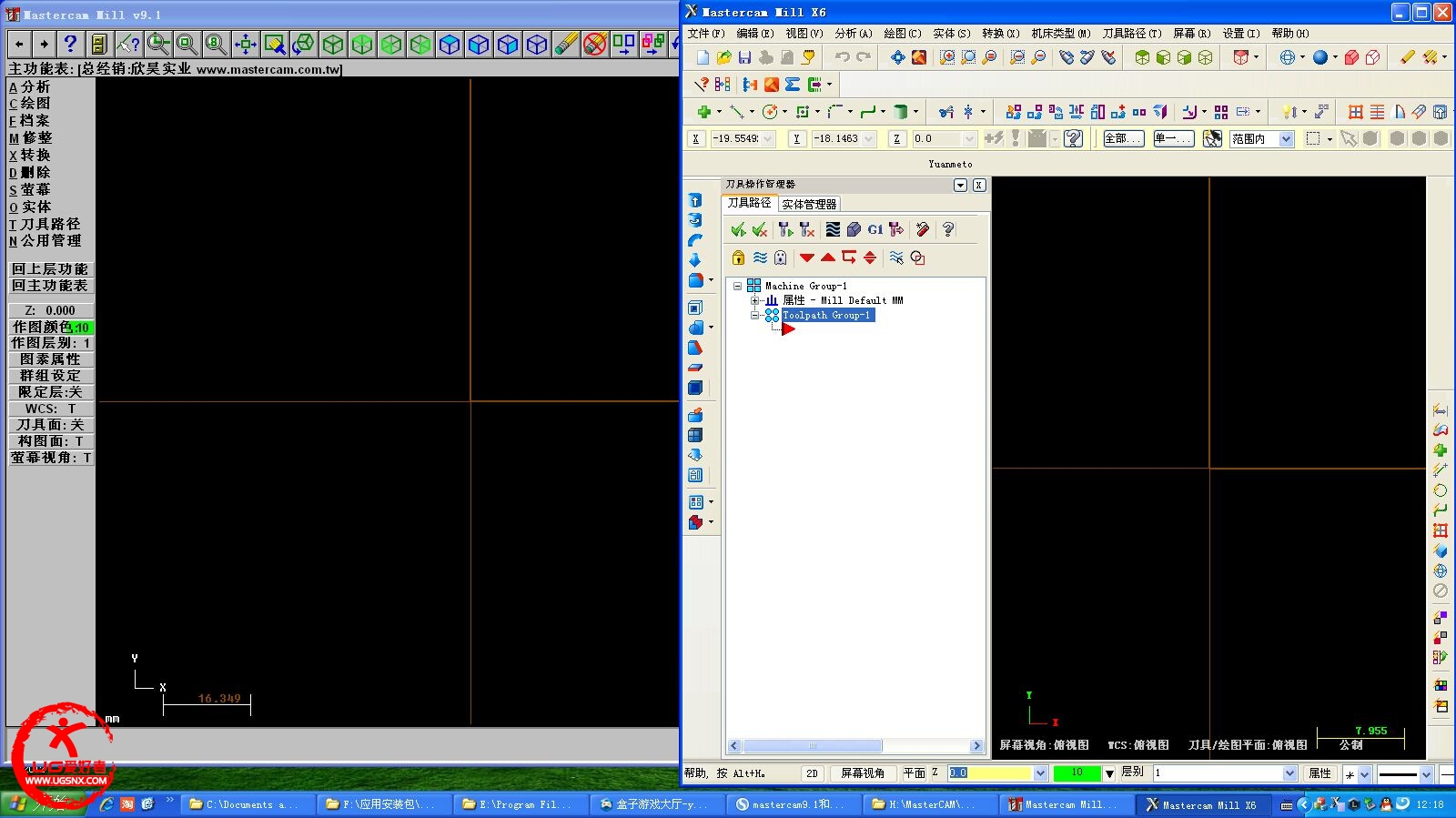Open the Z depth dropdown in X6 status bar

point(1040,773)
